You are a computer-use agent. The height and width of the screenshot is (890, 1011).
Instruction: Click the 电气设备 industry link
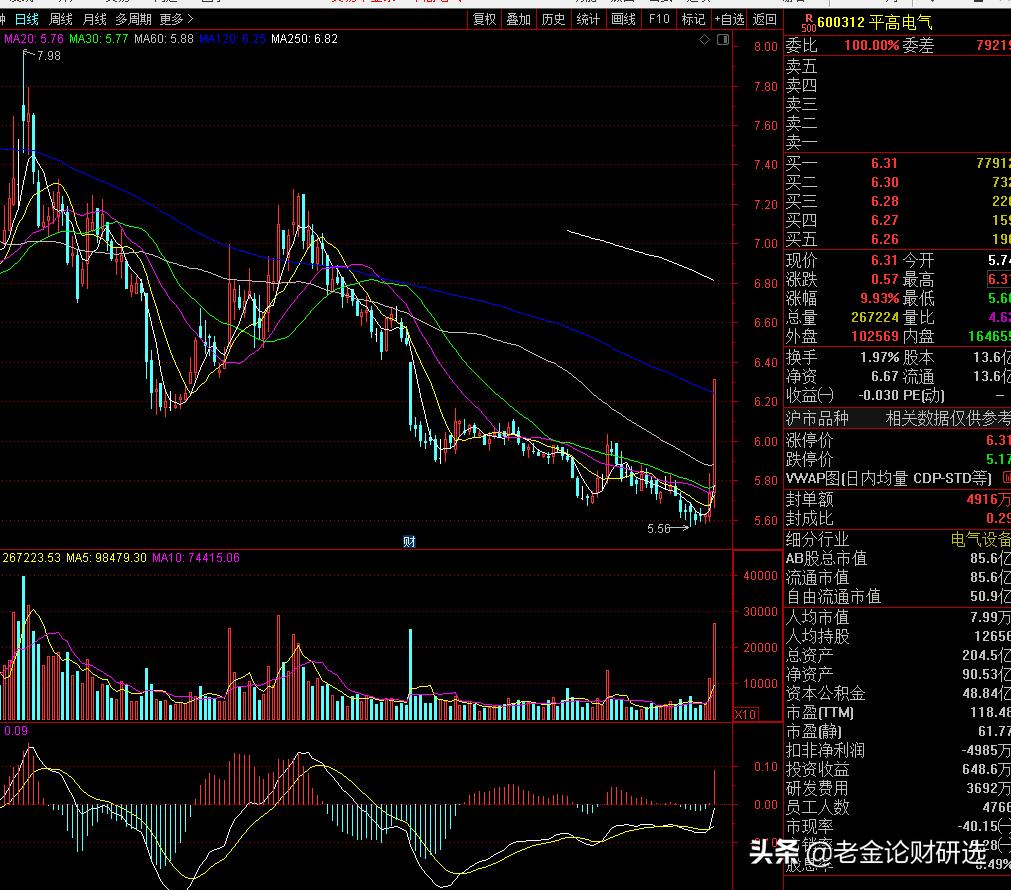coord(981,540)
